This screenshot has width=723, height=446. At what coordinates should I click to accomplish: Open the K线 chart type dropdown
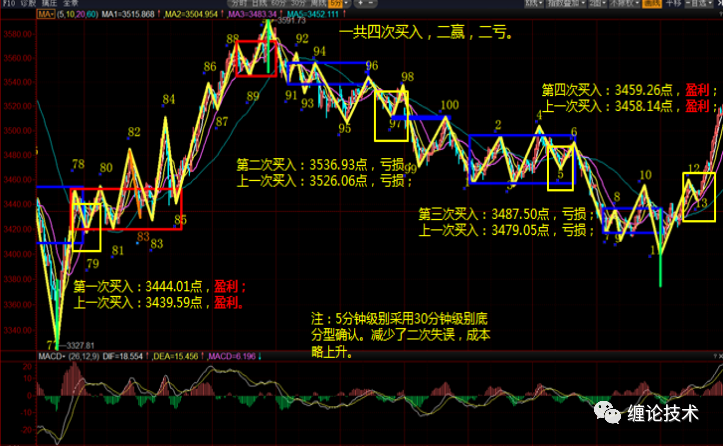click(x=533, y=3)
